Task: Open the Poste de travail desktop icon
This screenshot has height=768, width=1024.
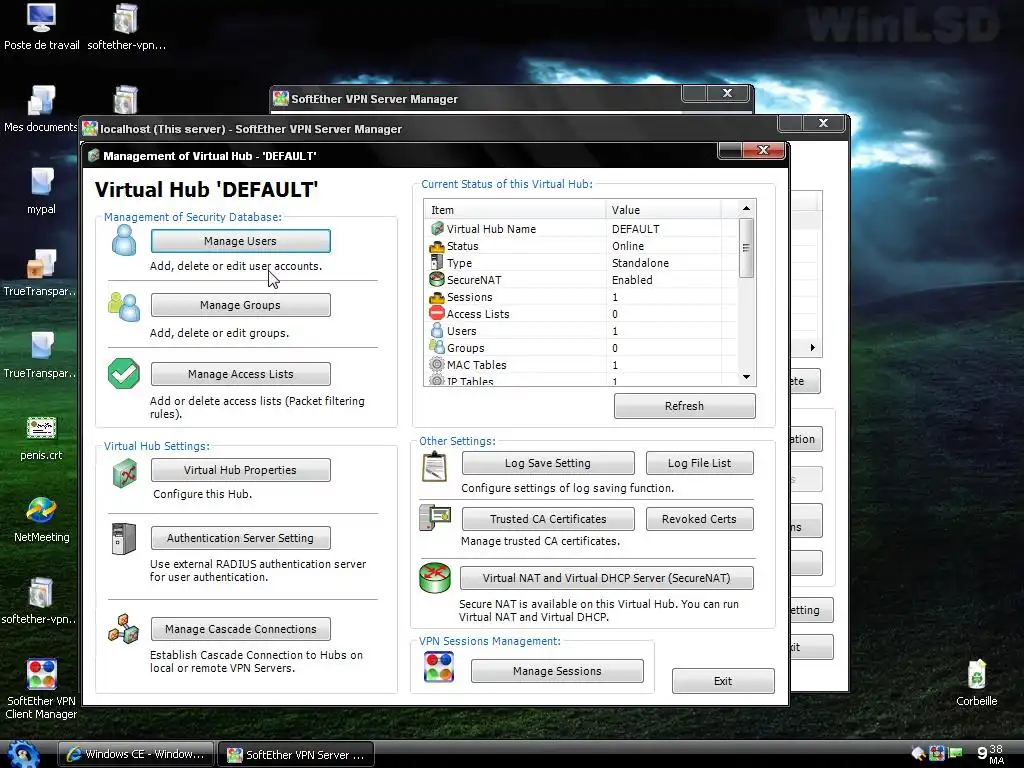Action: 41,27
